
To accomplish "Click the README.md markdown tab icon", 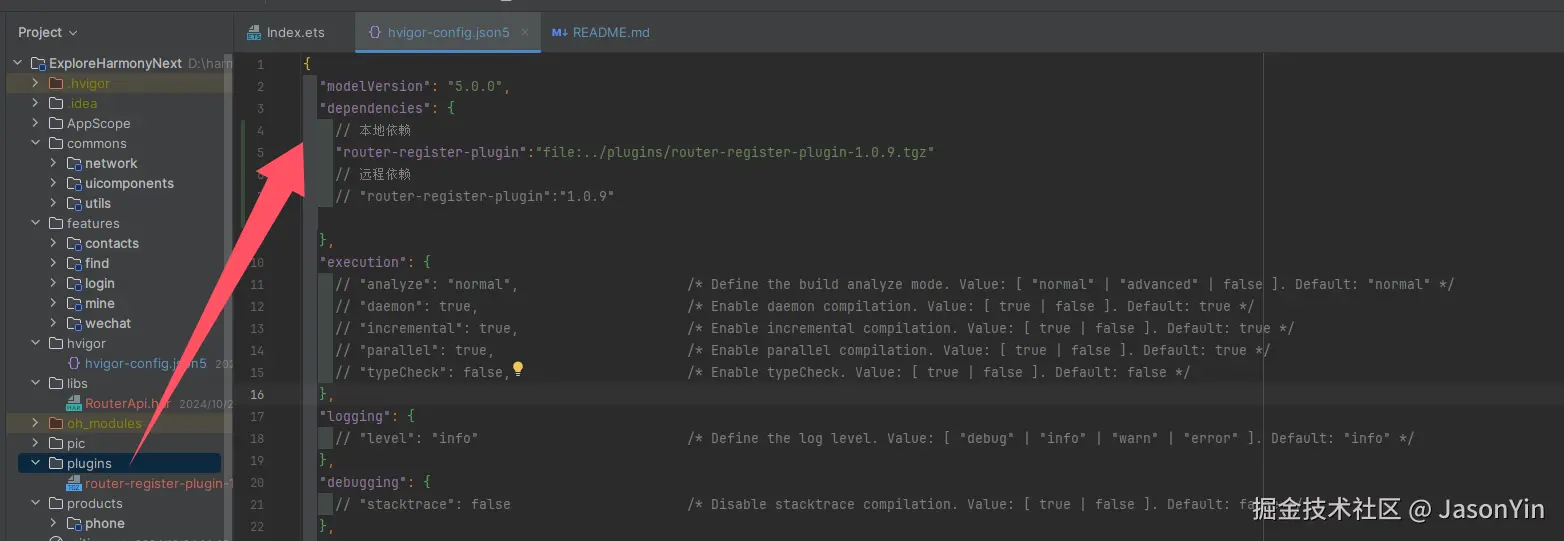I will (559, 32).
